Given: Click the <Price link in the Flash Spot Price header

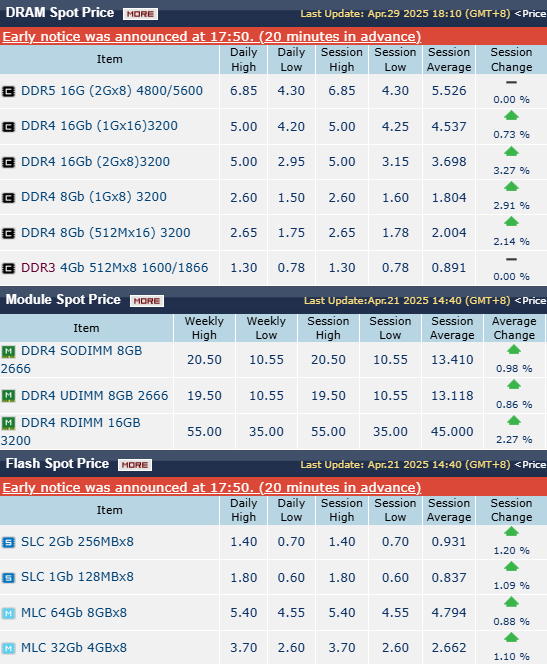Looking at the screenshot, I should (530, 465).
